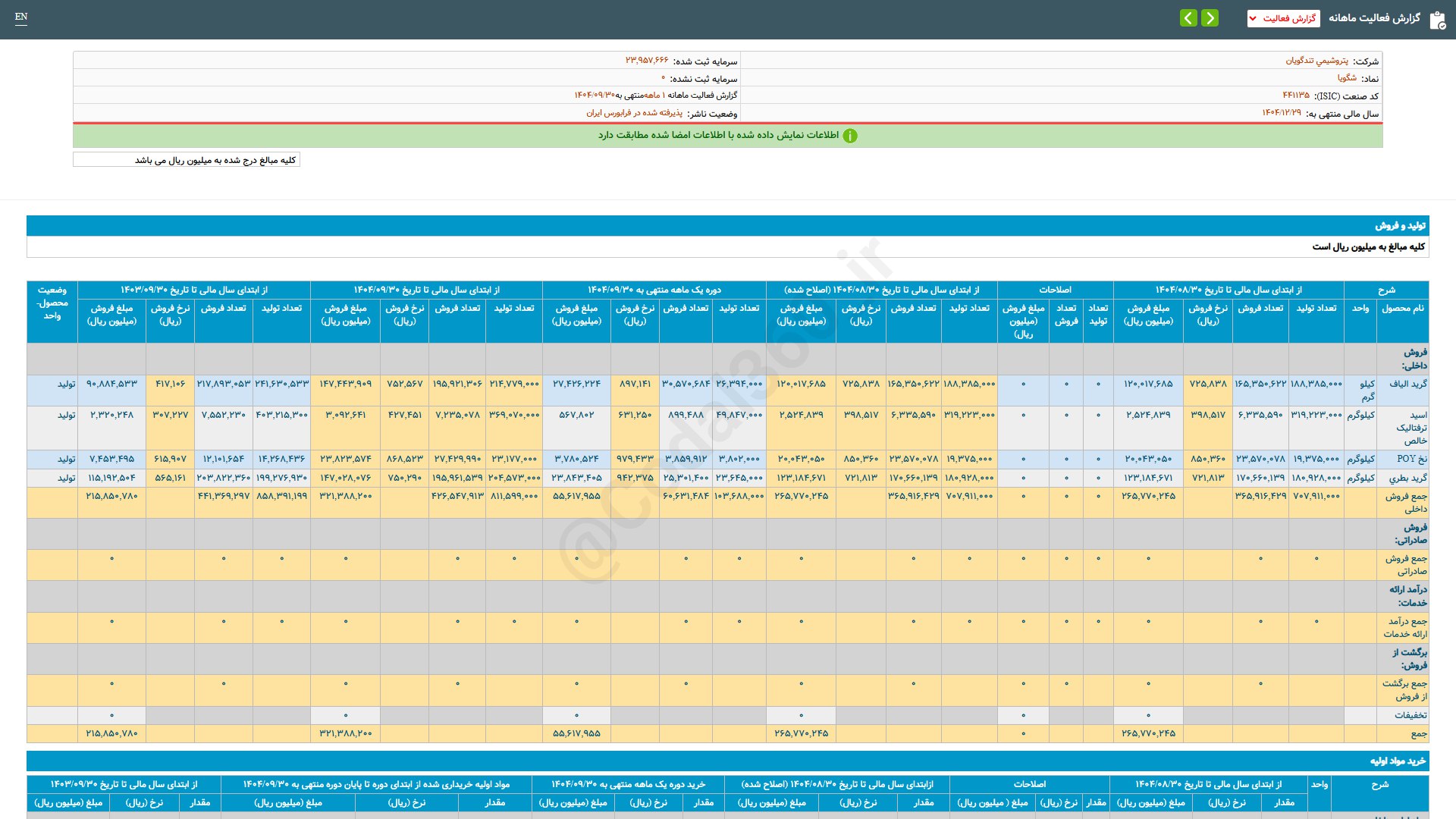Screen dimensions: 1456x819
Task: Click the تخفیفات row label
Action: click(x=1410, y=715)
